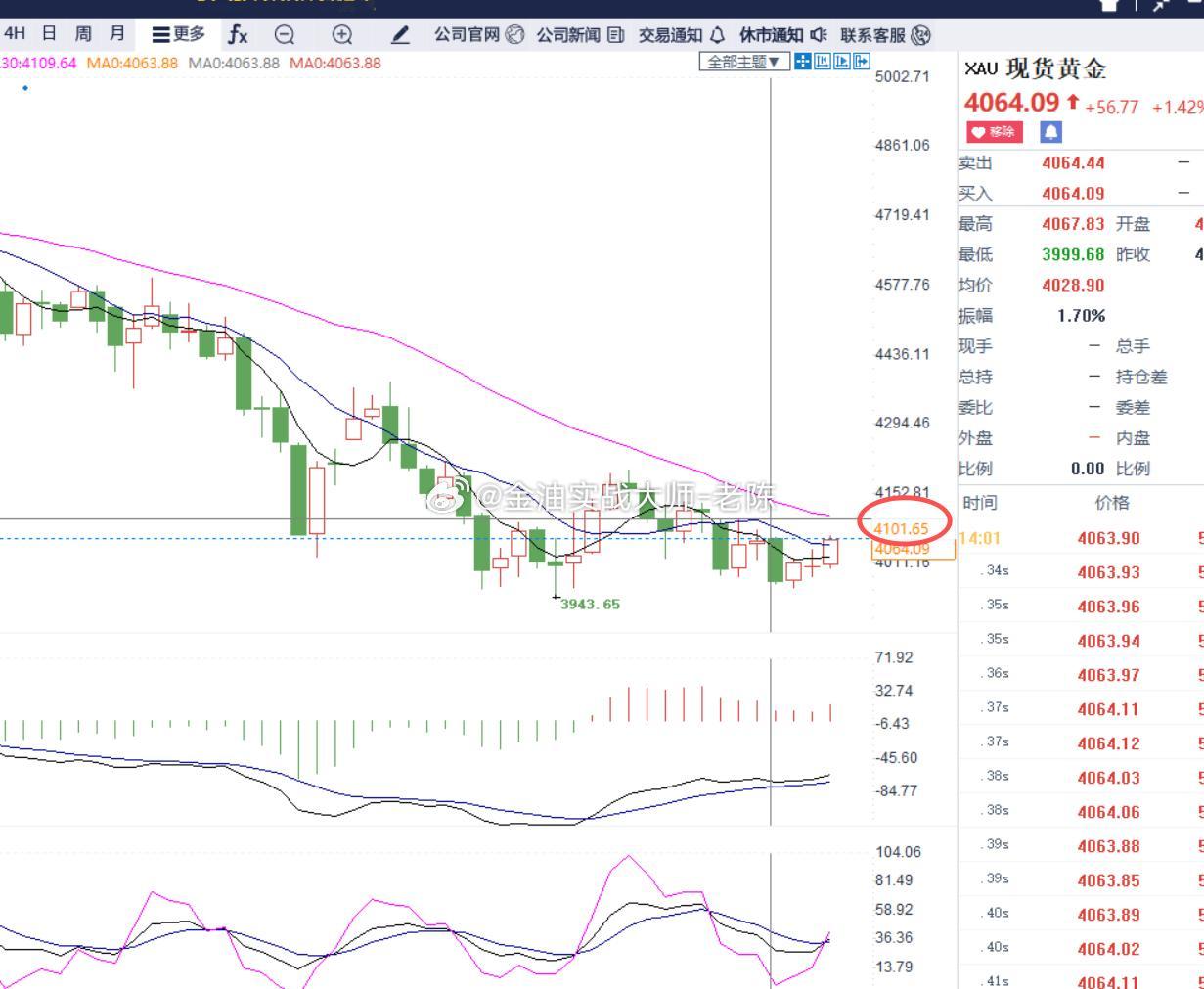Switch chart to weekly (周) timeframe
1204x989 pixels.
83,34
